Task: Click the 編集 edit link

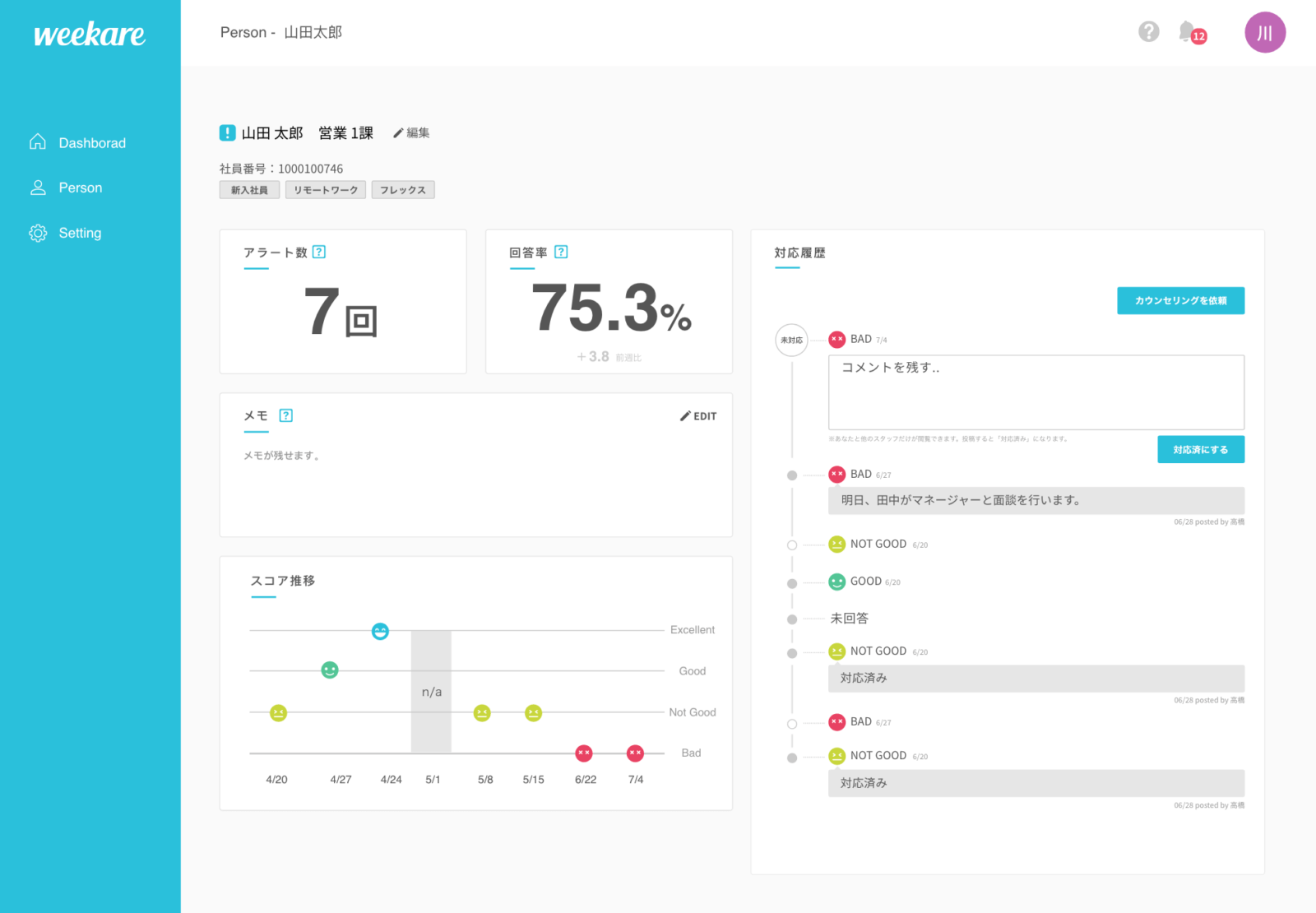Action: (x=411, y=133)
